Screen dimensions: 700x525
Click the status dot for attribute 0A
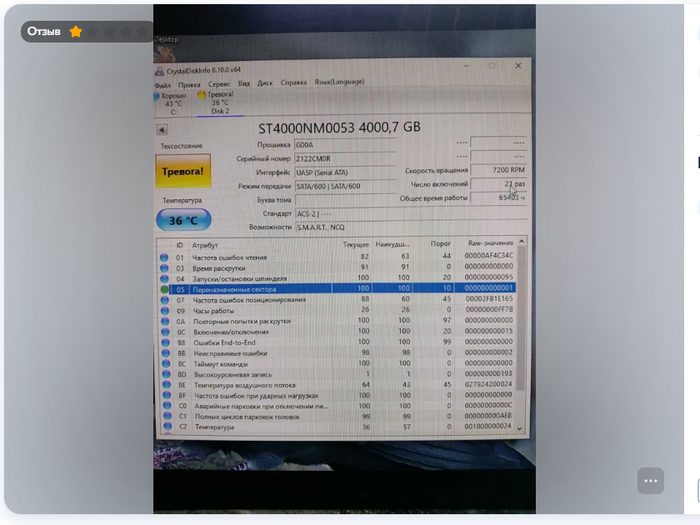coord(165,321)
